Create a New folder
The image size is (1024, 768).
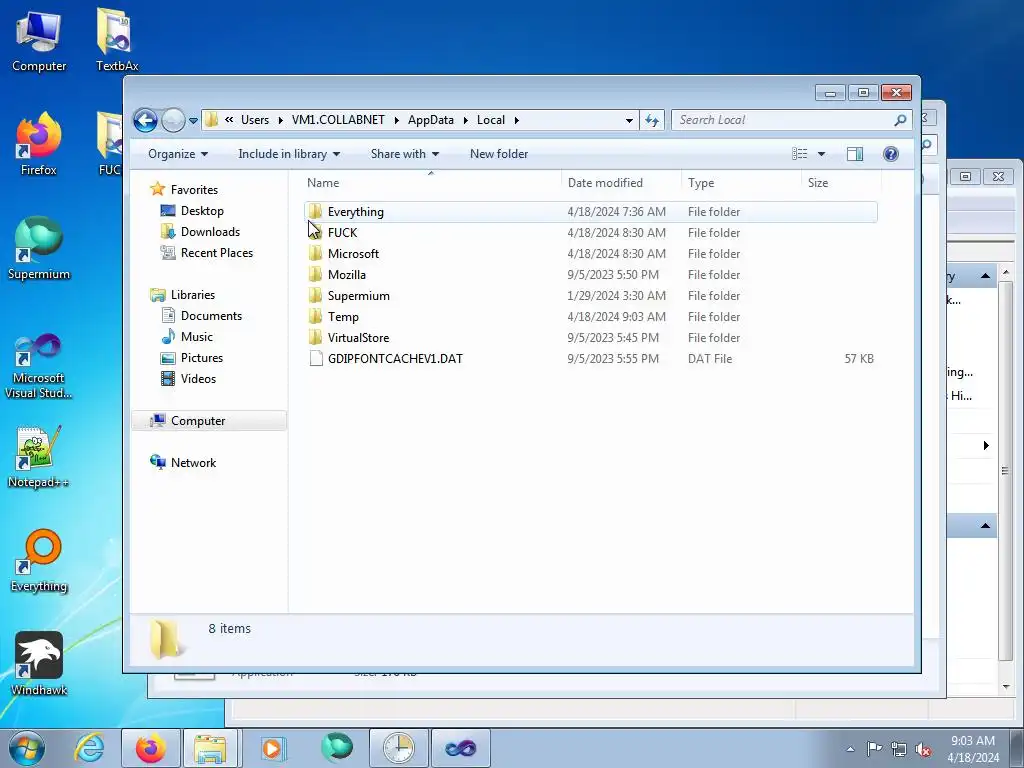pyautogui.click(x=499, y=154)
